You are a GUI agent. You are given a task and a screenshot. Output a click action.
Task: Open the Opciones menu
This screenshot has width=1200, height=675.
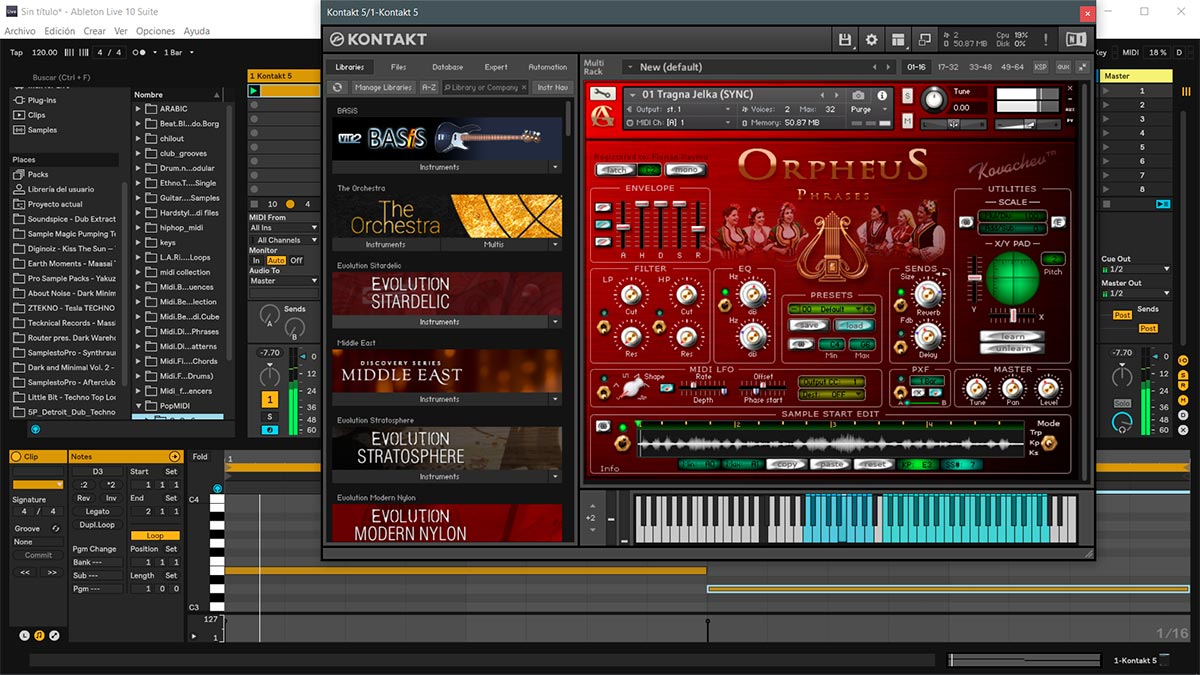click(155, 31)
